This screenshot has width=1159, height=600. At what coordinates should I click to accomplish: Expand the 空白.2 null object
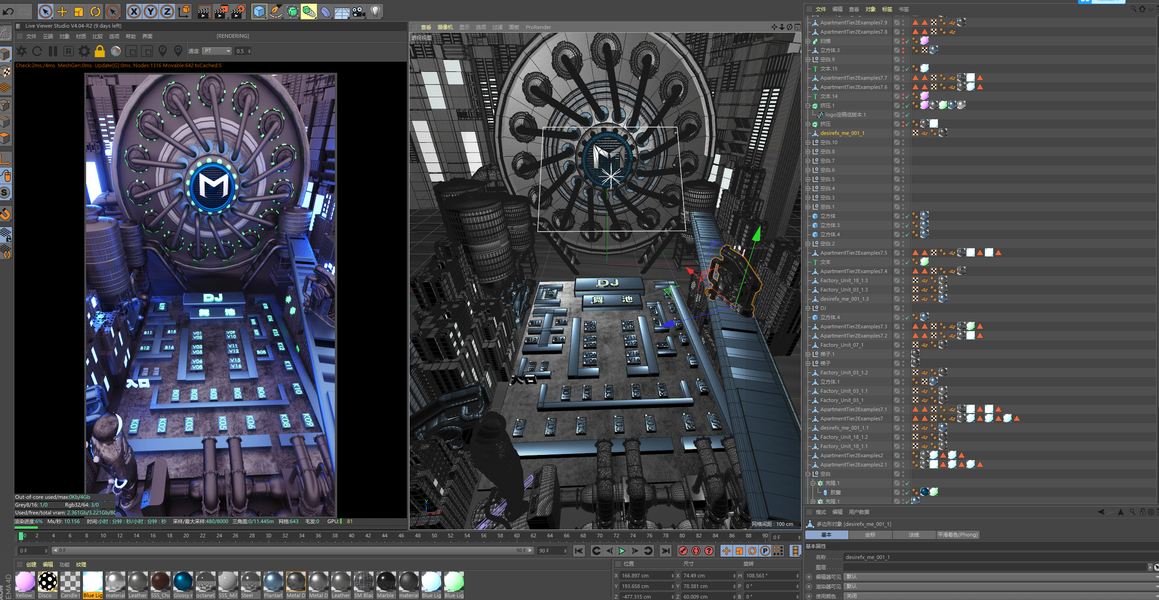pos(809,244)
